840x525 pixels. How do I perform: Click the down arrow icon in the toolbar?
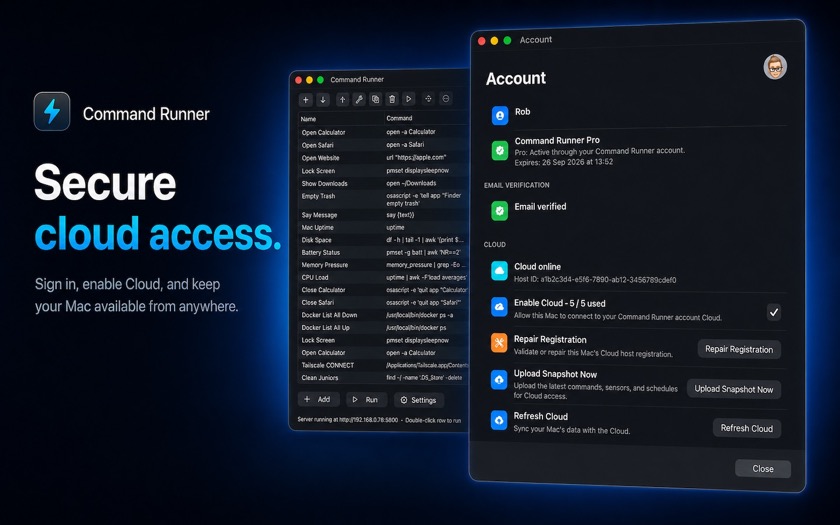[323, 100]
